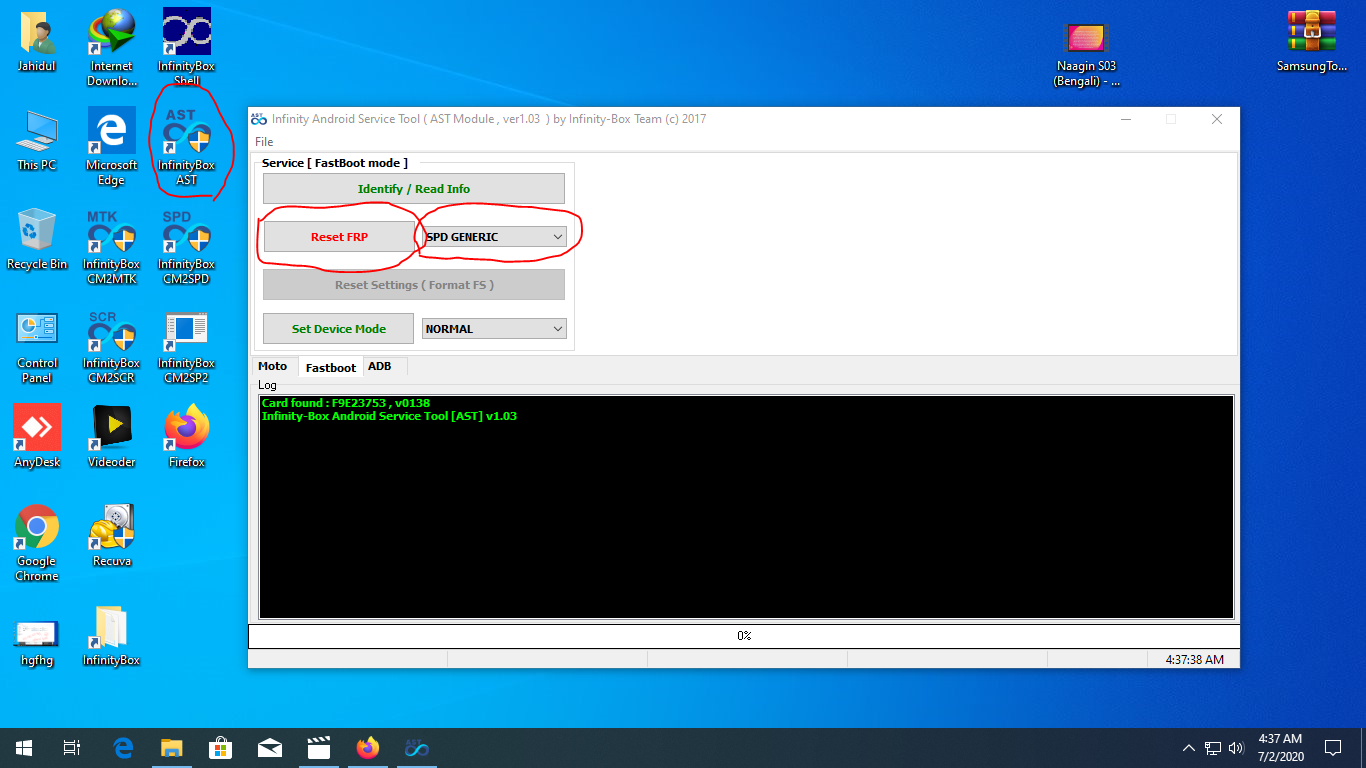Open Mail app from the taskbar
1366x768 pixels.
pos(270,748)
